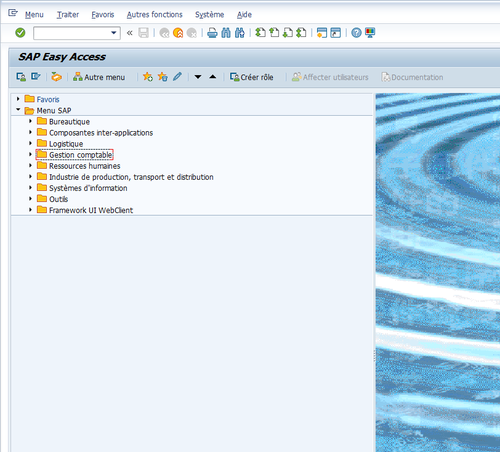Click the Find binoculars icon
Image resolution: width=500 pixels, height=452 pixels.
[x=226, y=33]
